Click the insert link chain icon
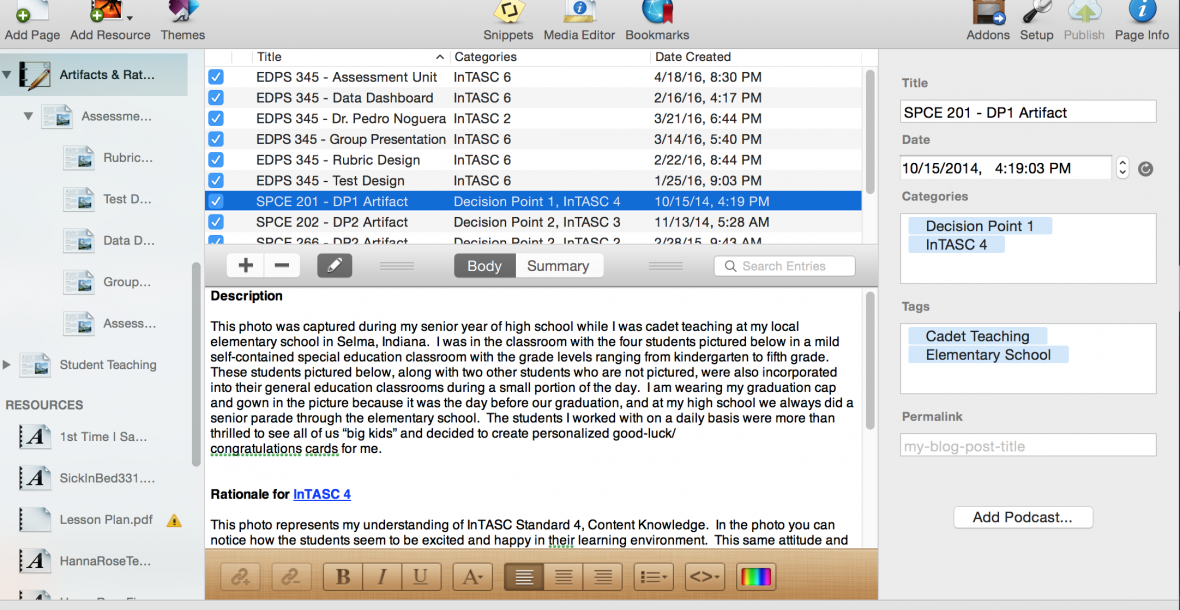 240,576
